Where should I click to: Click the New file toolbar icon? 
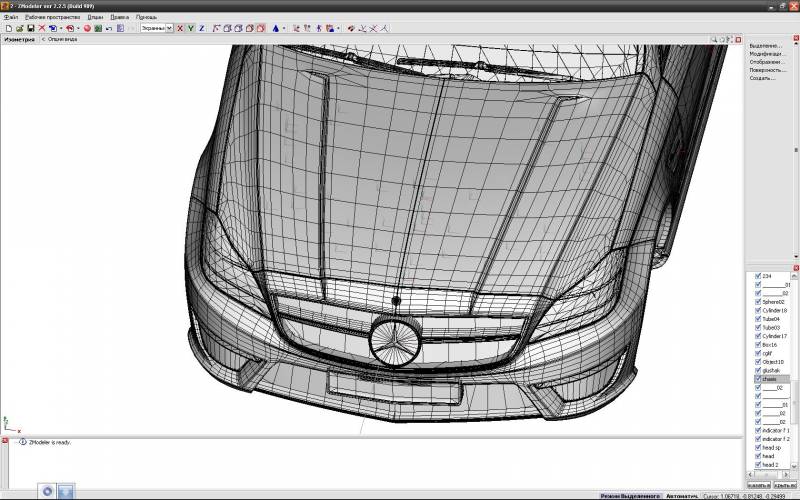pos(9,29)
